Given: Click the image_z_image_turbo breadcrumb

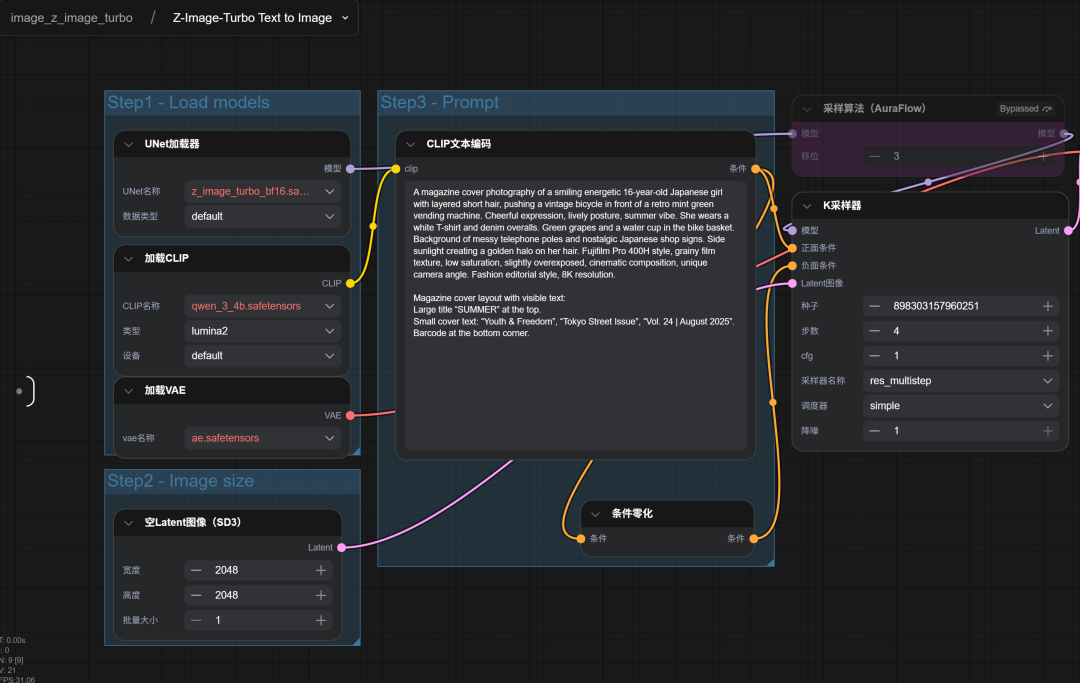Looking at the screenshot, I should 71,18.
